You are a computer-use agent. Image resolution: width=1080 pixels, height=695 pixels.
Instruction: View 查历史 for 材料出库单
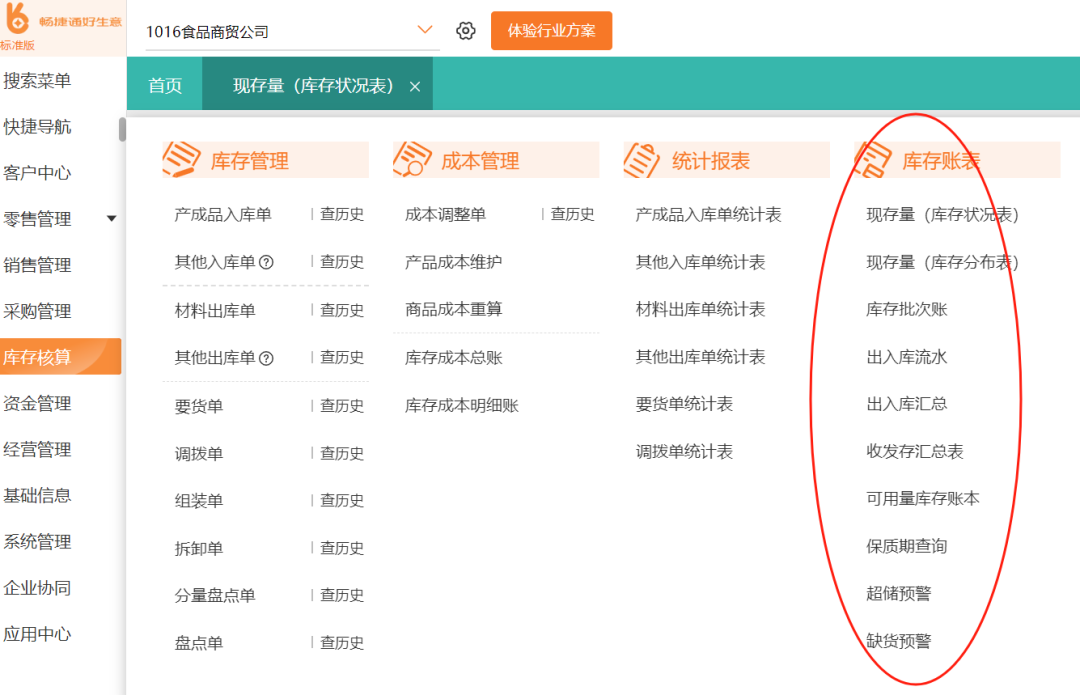(342, 310)
